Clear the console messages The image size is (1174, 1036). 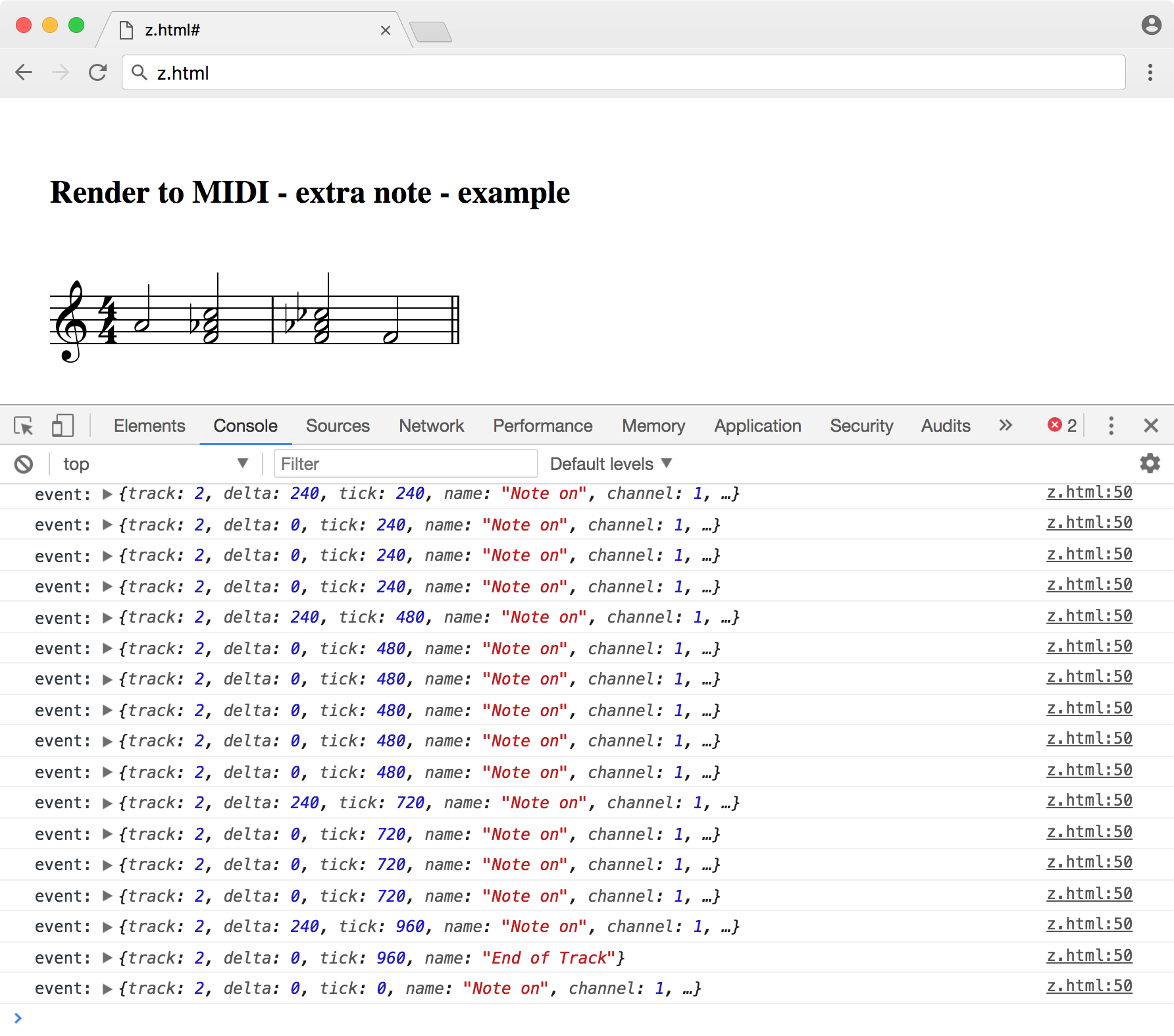24,463
